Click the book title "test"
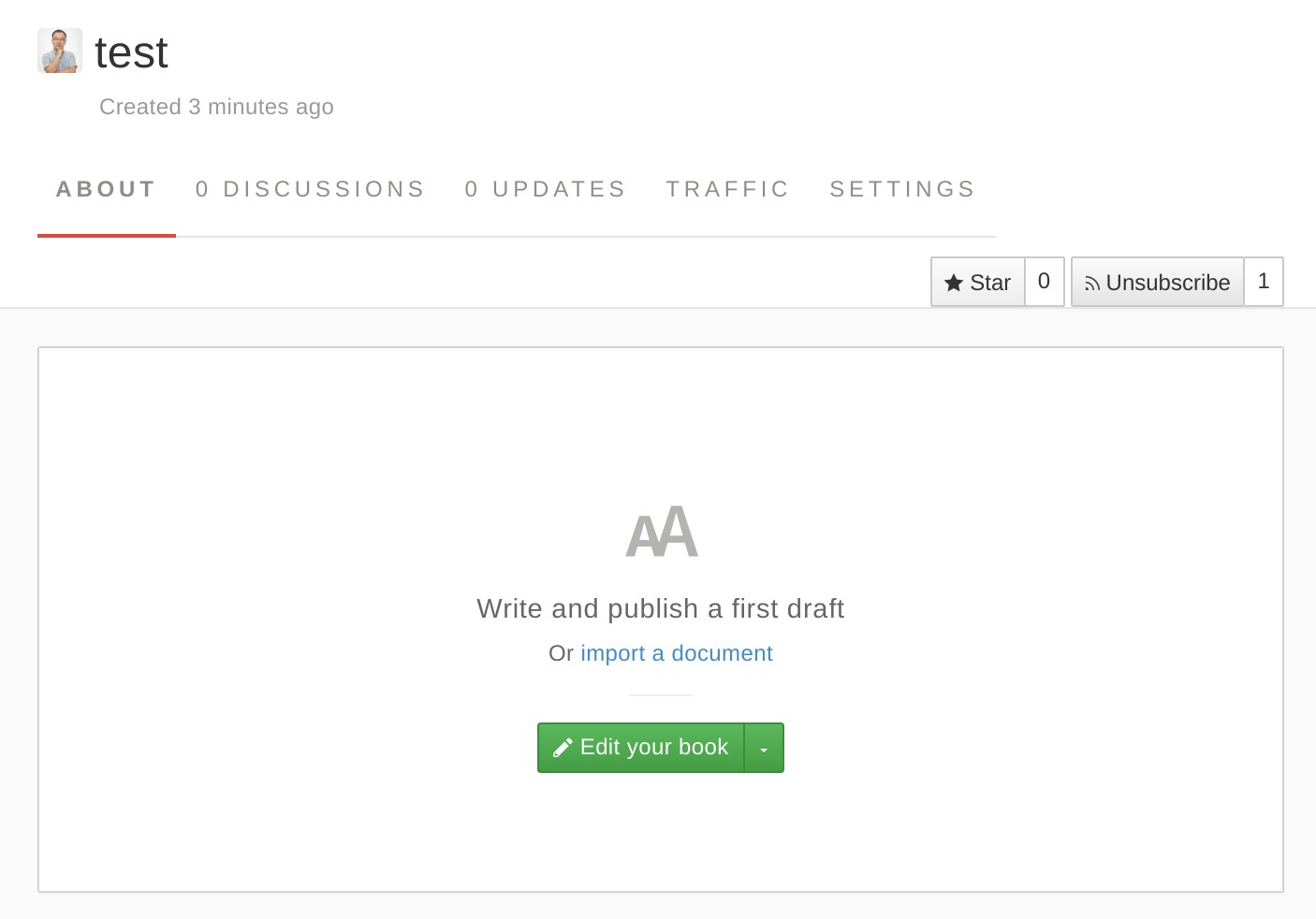Viewport: 1316px width, 919px height. click(131, 52)
